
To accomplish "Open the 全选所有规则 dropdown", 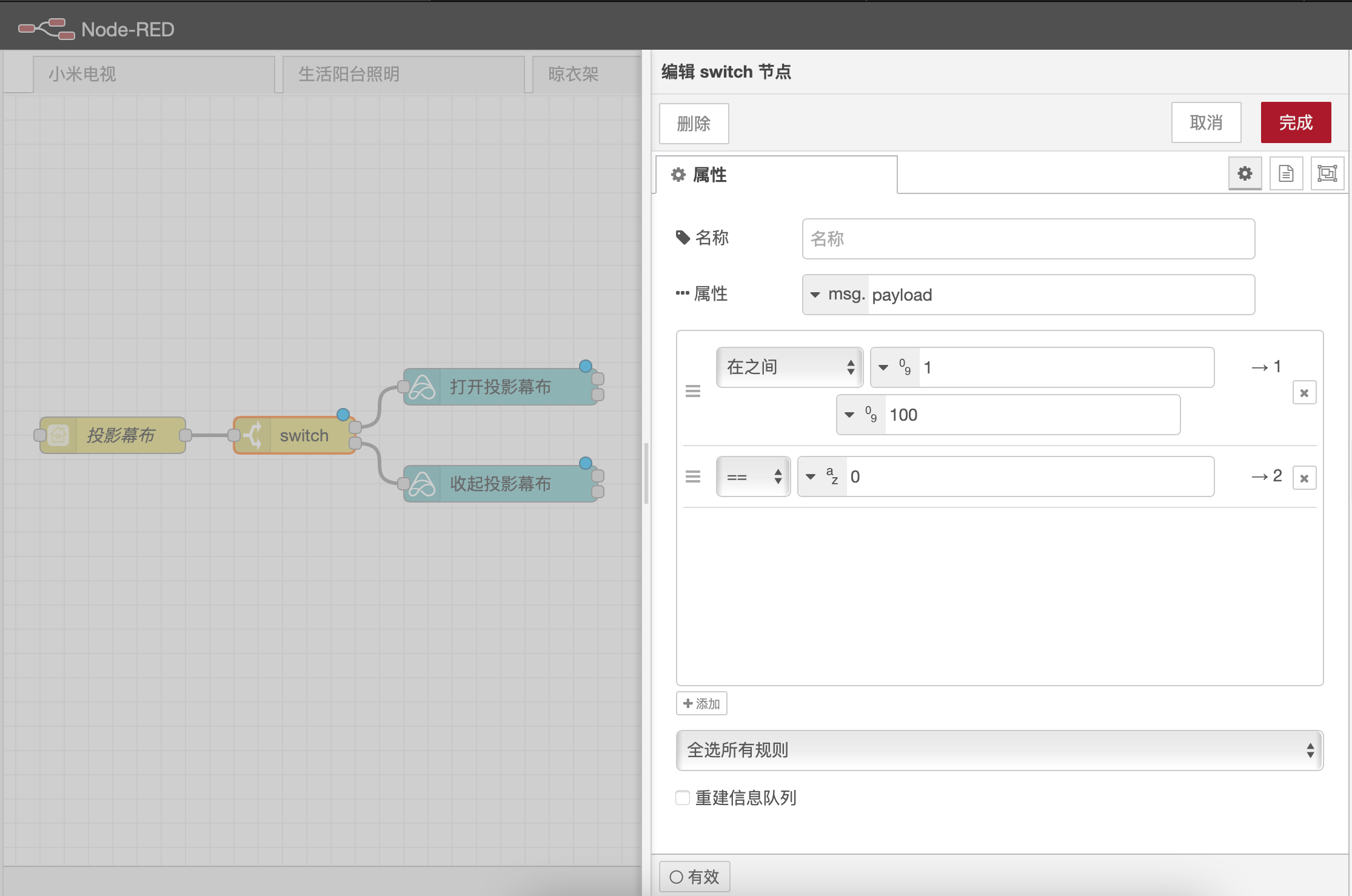I will 999,751.
